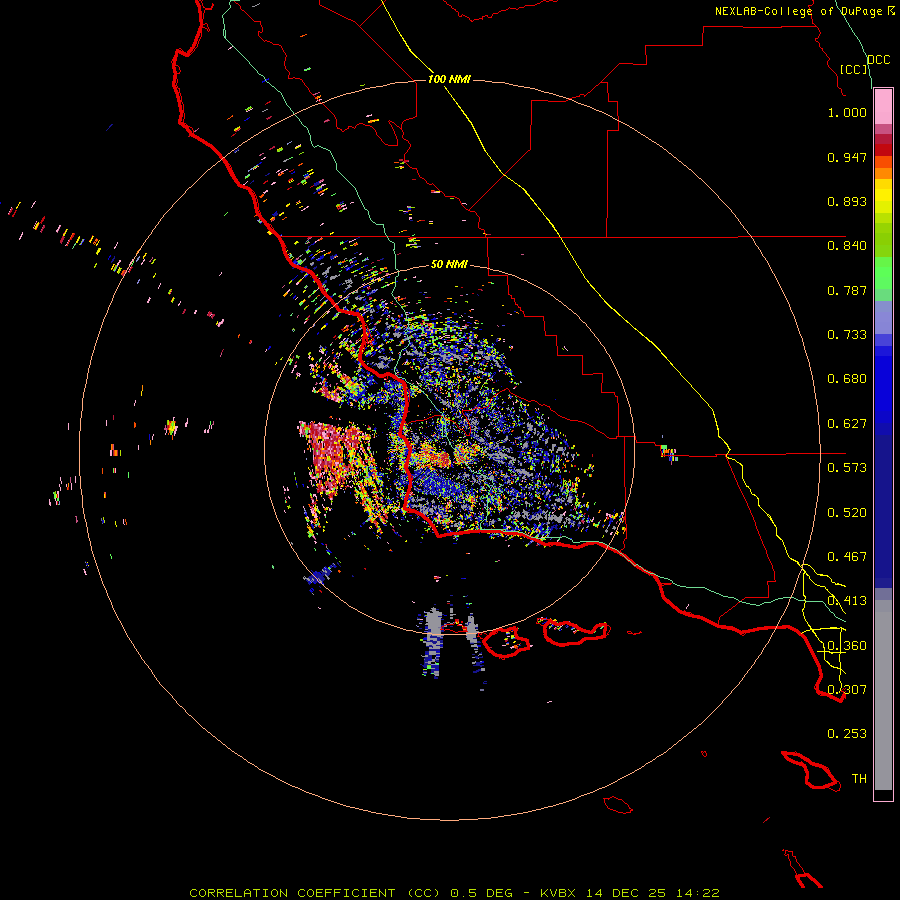Click the 0.253 scale value

pos(847,734)
